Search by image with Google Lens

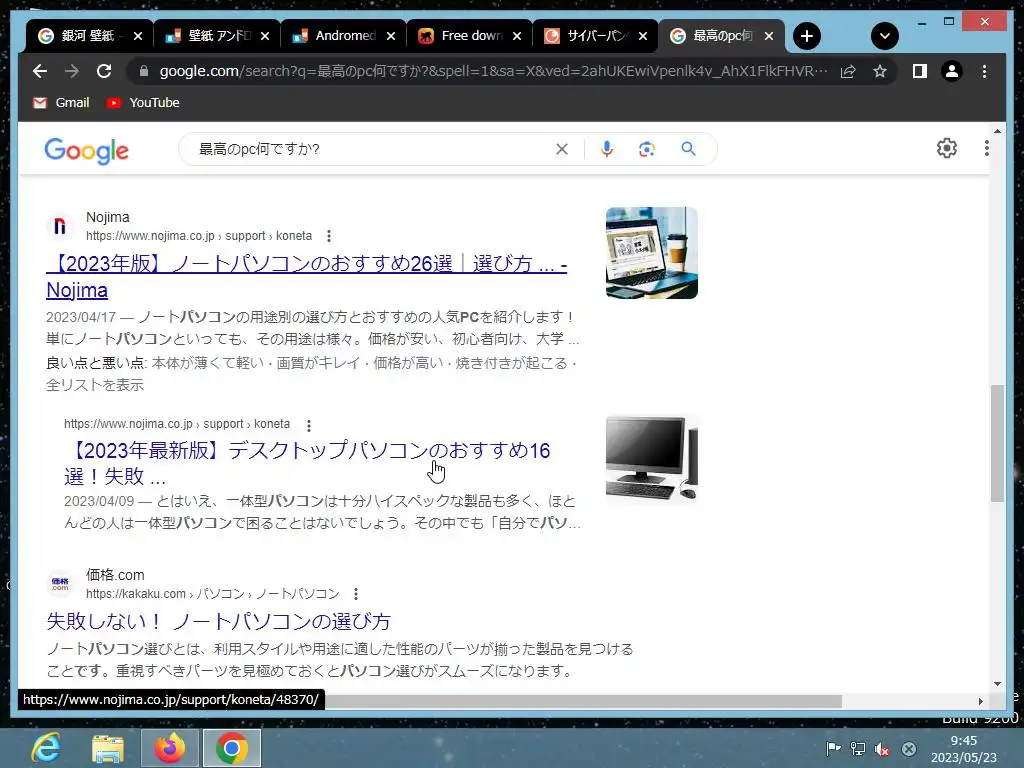(x=647, y=149)
